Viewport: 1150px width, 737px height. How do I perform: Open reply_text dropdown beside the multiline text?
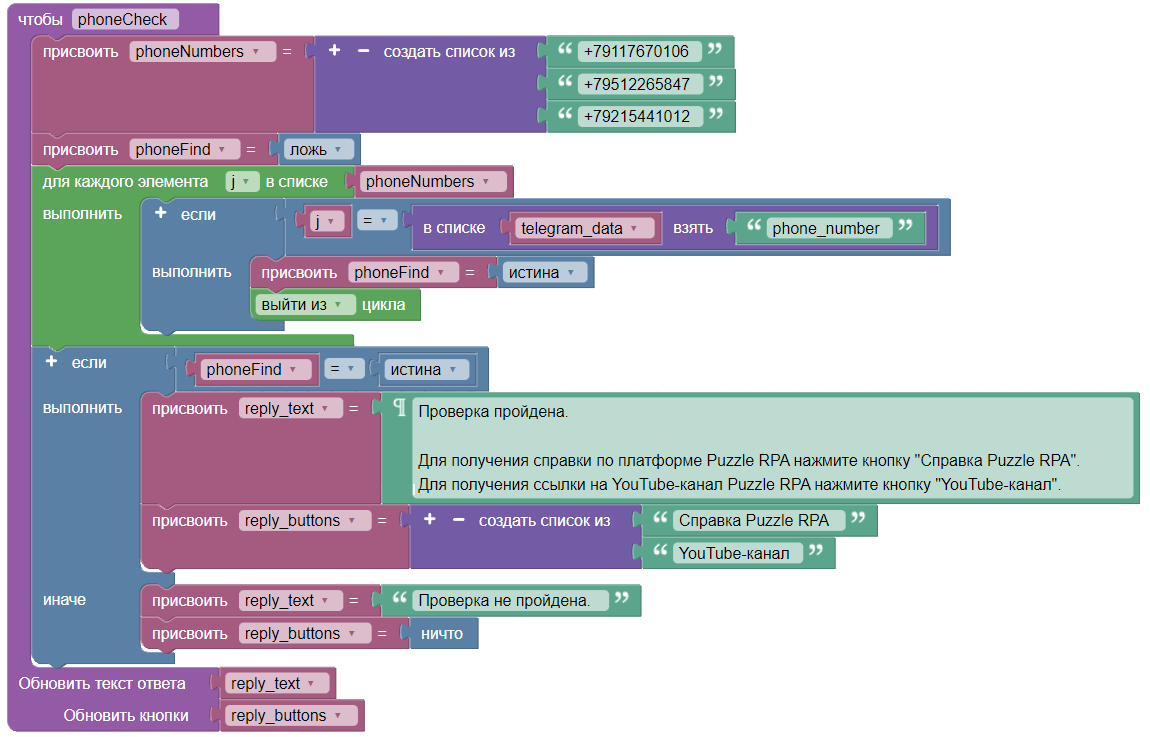[x=290, y=408]
